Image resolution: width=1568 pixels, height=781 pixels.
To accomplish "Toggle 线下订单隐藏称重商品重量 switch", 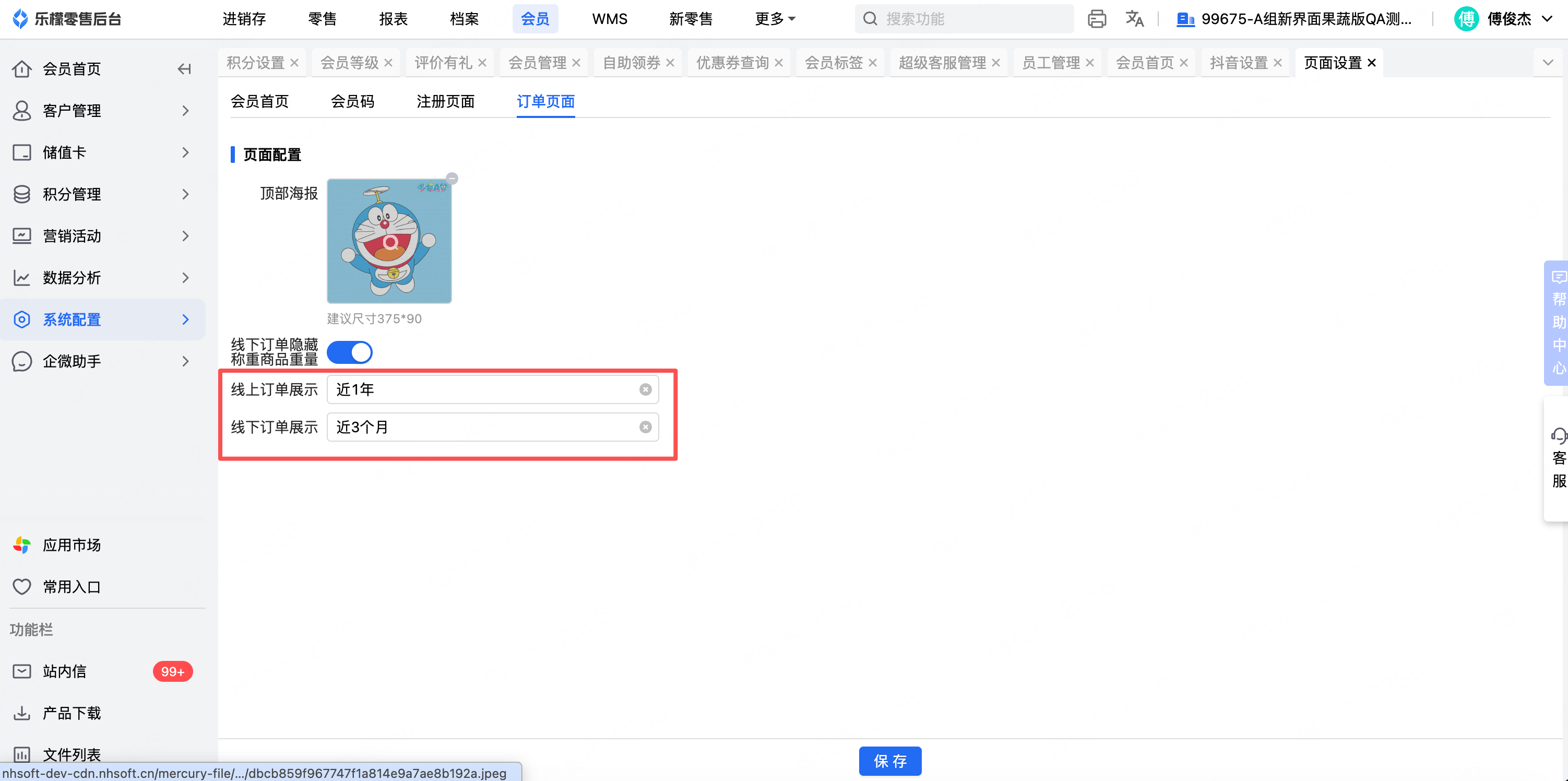I will (x=349, y=352).
